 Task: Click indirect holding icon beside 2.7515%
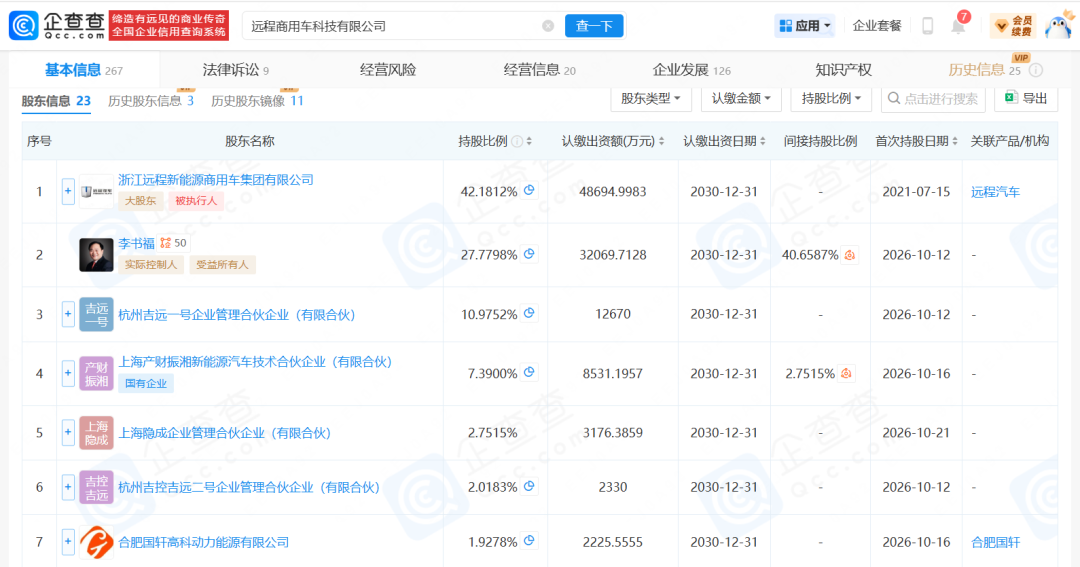coord(847,373)
